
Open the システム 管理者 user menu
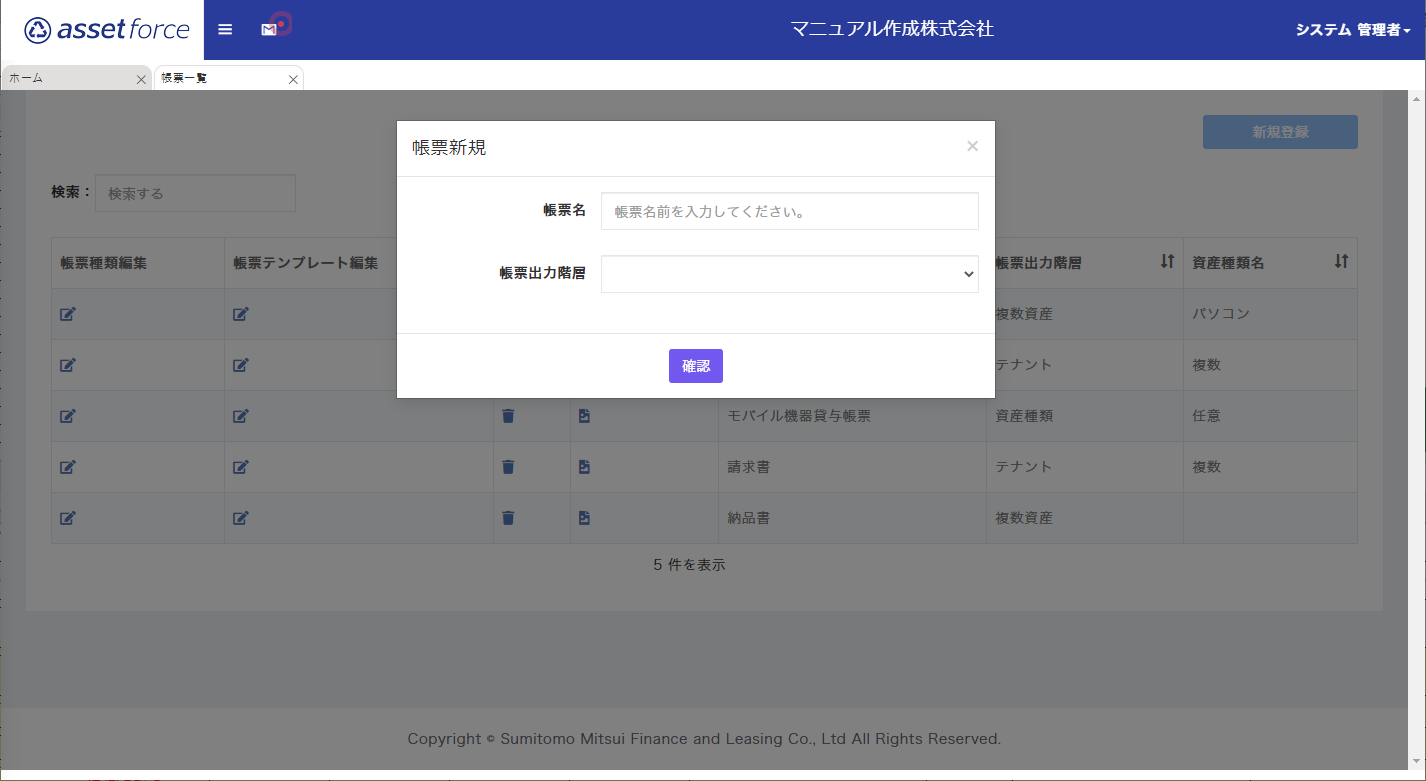(x=1353, y=30)
